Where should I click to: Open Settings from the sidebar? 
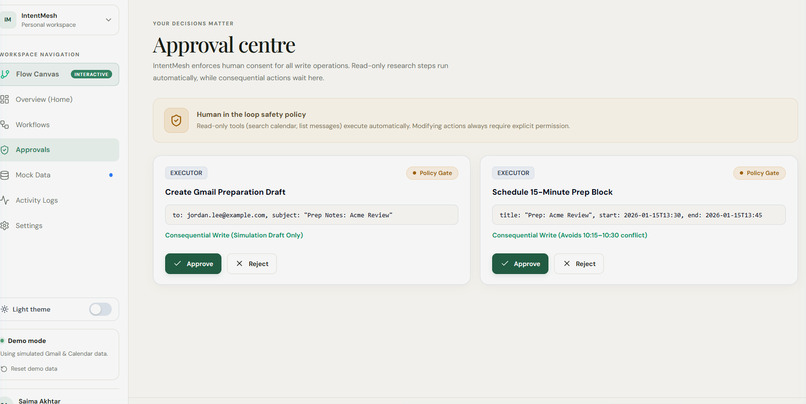59,225
